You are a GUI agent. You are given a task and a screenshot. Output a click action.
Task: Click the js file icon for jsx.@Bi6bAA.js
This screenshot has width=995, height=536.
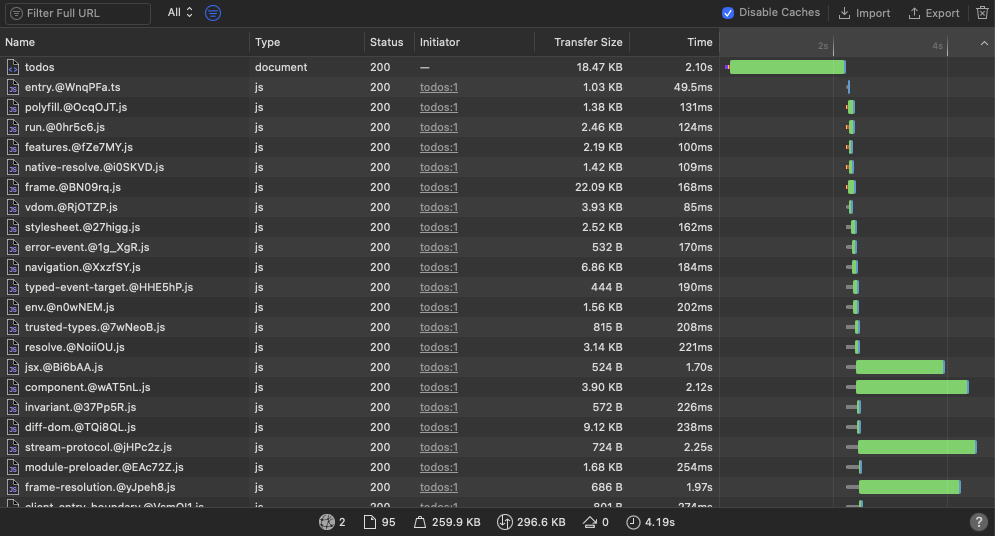(x=13, y=367)
